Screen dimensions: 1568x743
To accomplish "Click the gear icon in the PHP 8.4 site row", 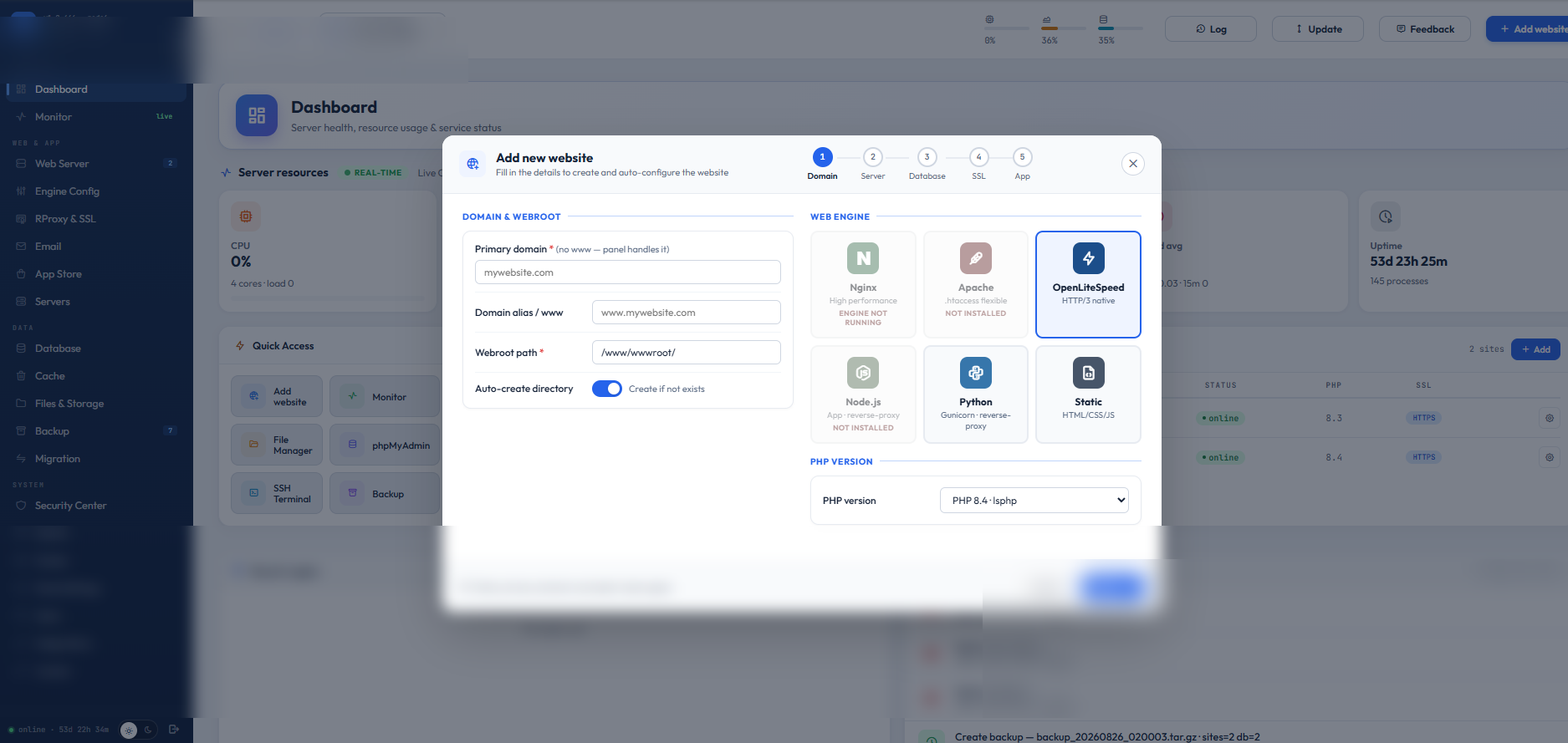I will (x=1550, y=457).
